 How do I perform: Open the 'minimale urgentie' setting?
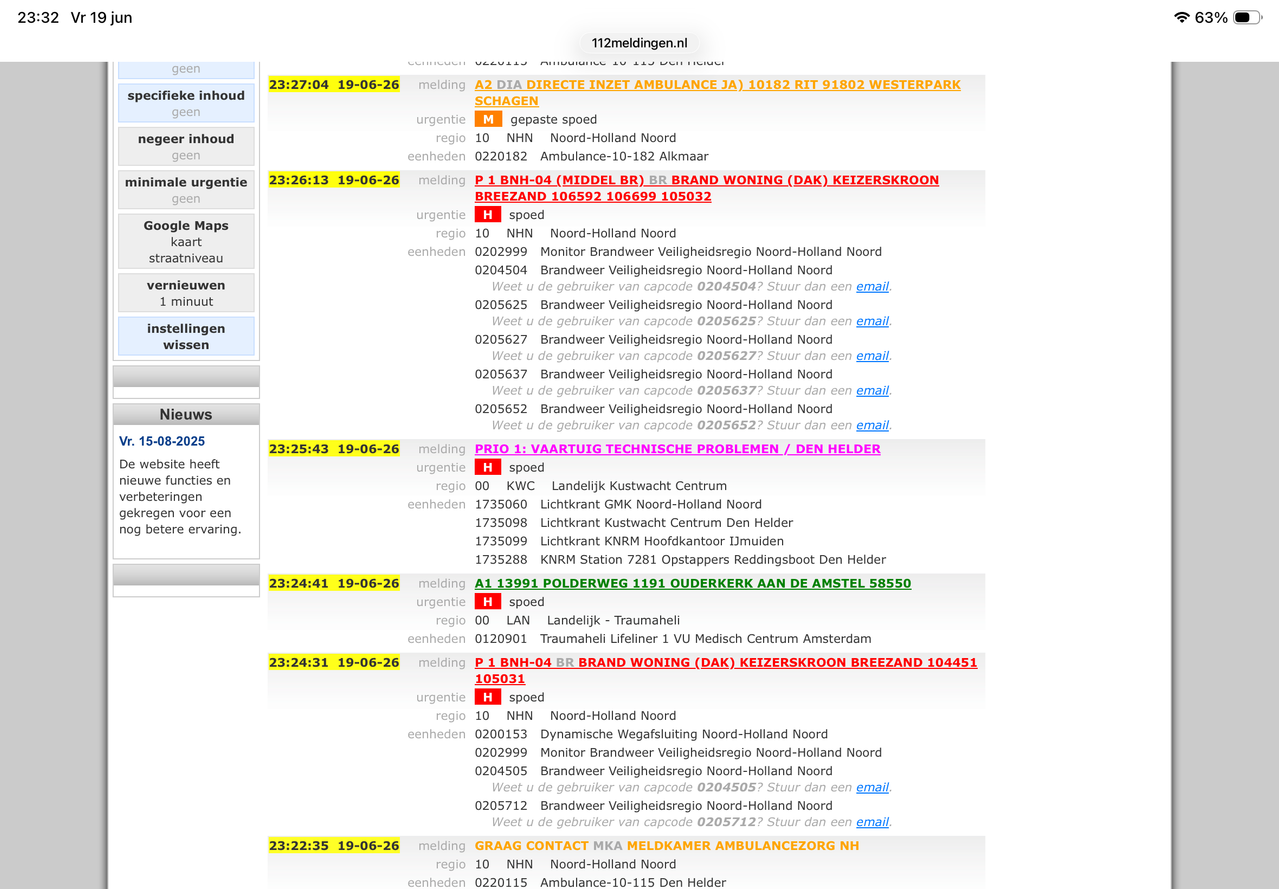coord(186,190)
